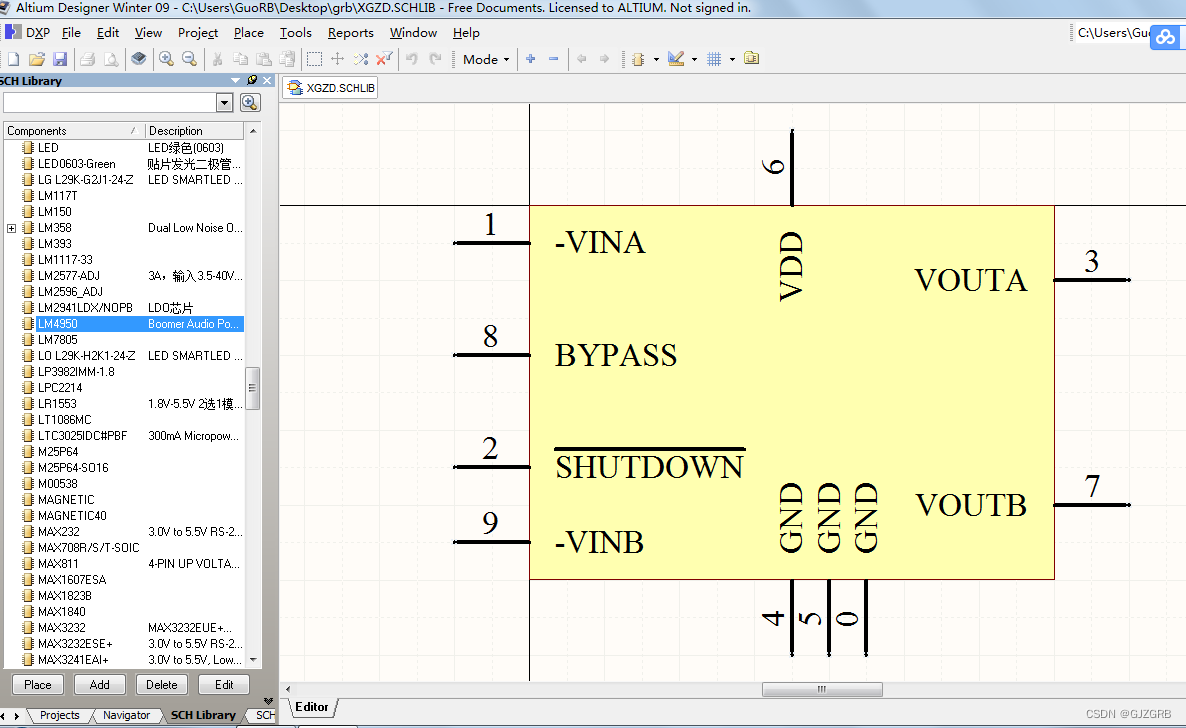Select the drawing utilities icon
This screenshot has width=1186, height=728.
coord(678,59)
